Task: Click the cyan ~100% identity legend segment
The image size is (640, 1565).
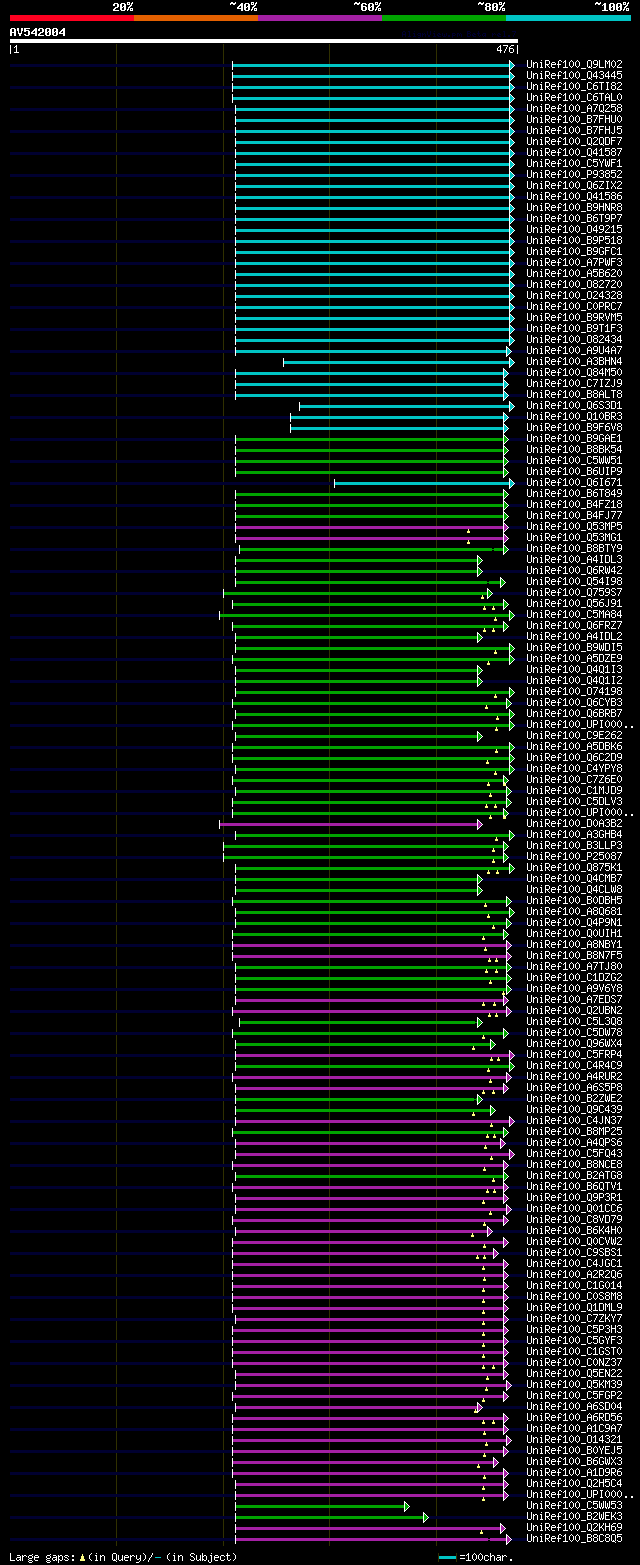Action: (x=568, y=18)
